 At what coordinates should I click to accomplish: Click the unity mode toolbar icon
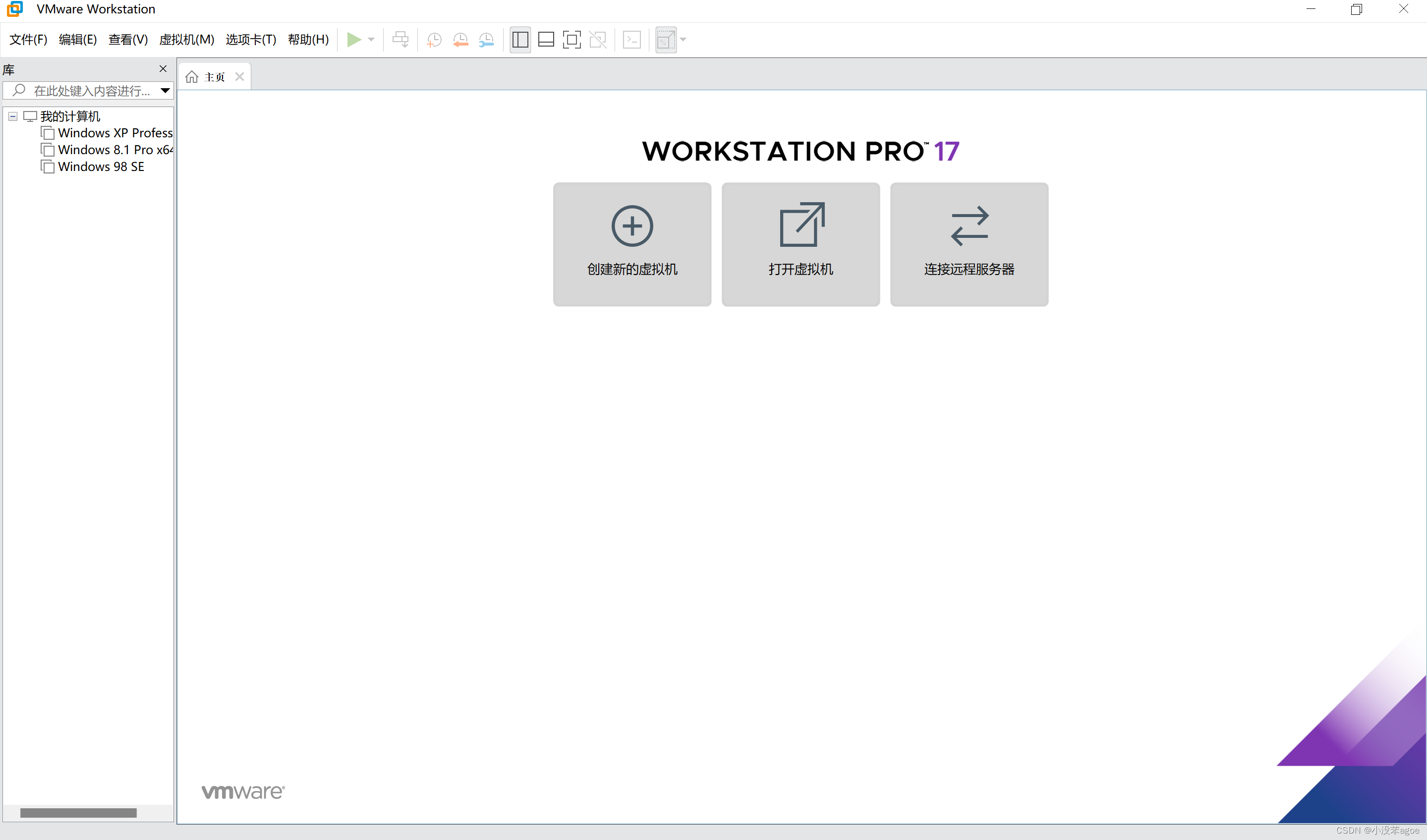pos(597,40)
